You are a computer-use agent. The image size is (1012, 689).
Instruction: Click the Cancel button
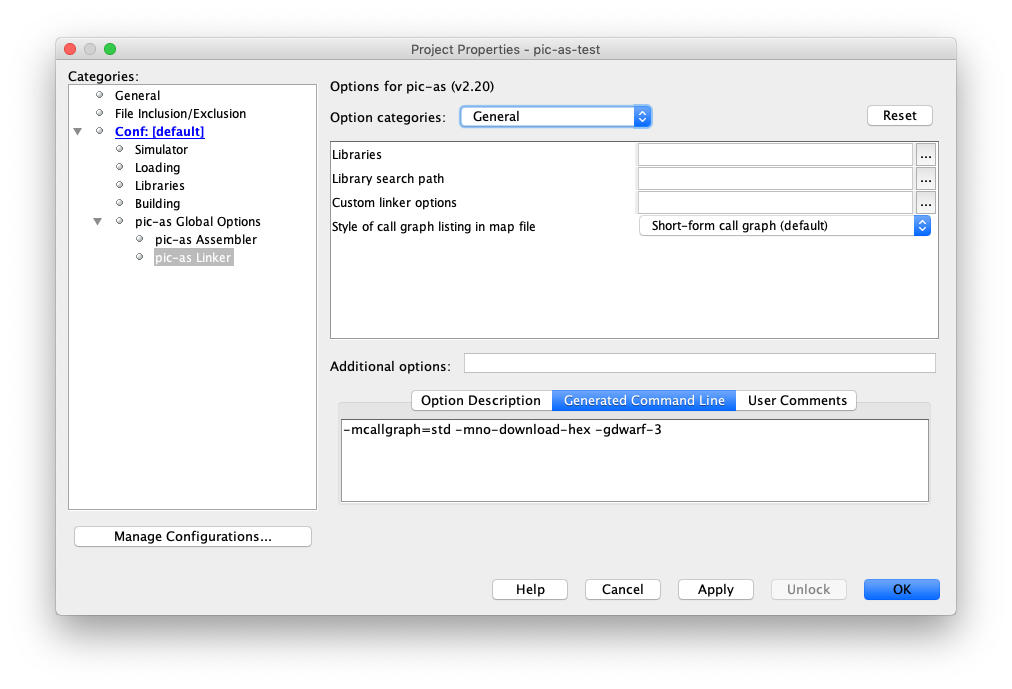[x=622, y=590]
